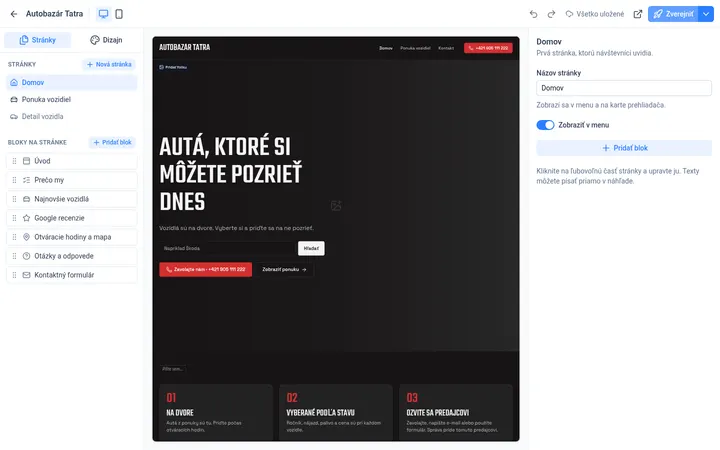The width and height of the screenshot is (720, 450).
Task: Grab the drag handle of the Úvod block
Action: tap(14, 161)
